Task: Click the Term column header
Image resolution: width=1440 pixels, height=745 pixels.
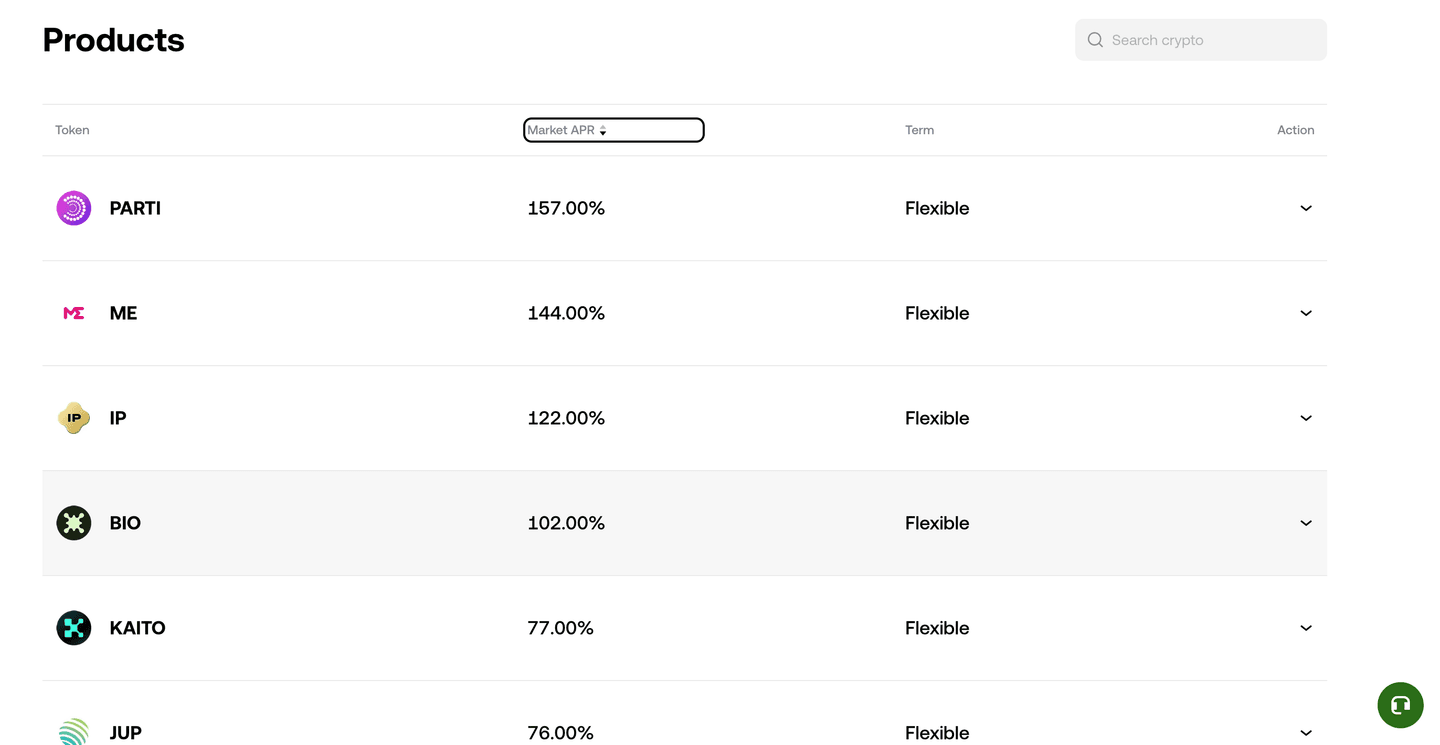Action: point(919,130)
